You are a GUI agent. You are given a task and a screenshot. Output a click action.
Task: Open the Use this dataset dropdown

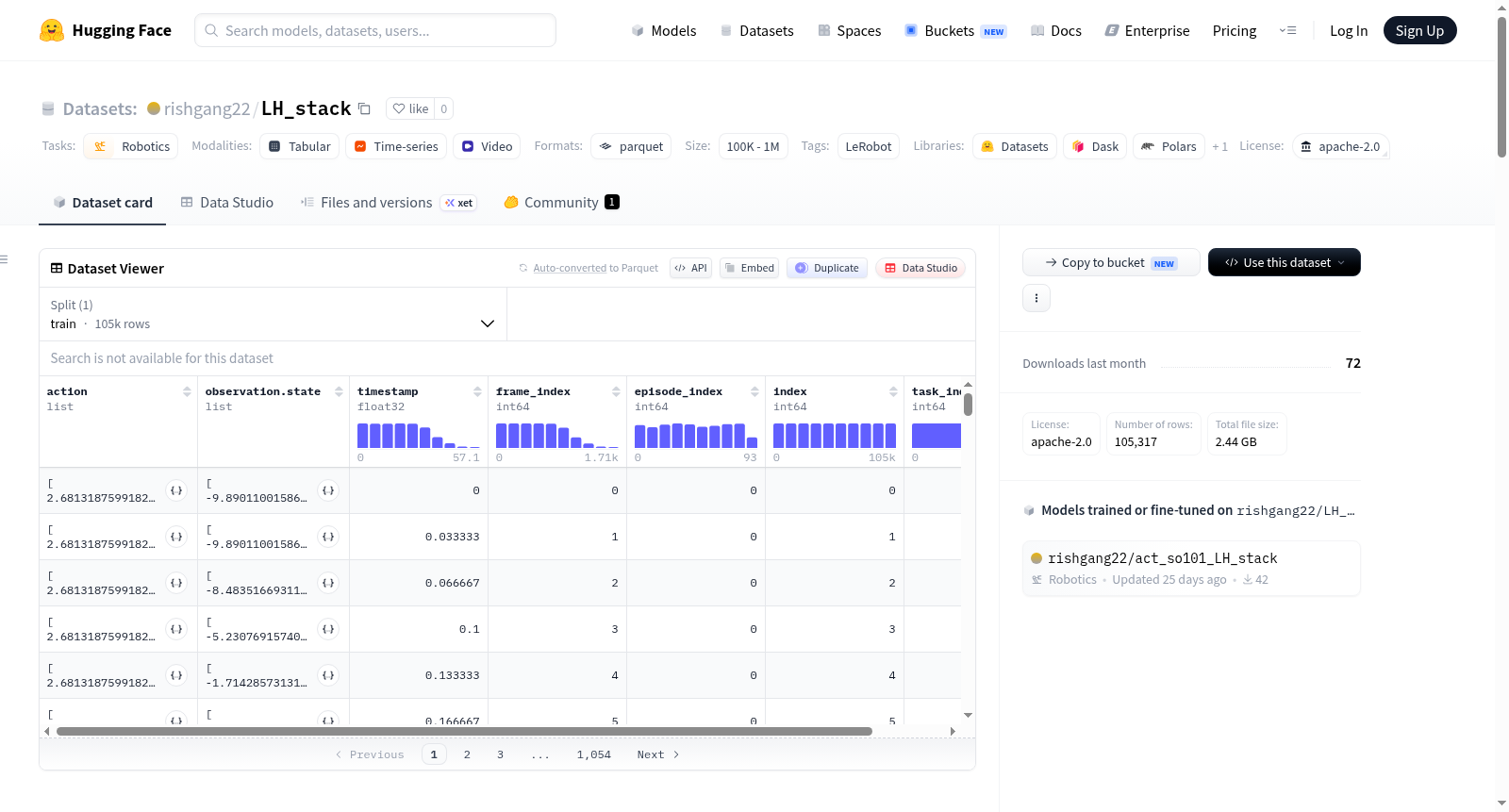1285,262
